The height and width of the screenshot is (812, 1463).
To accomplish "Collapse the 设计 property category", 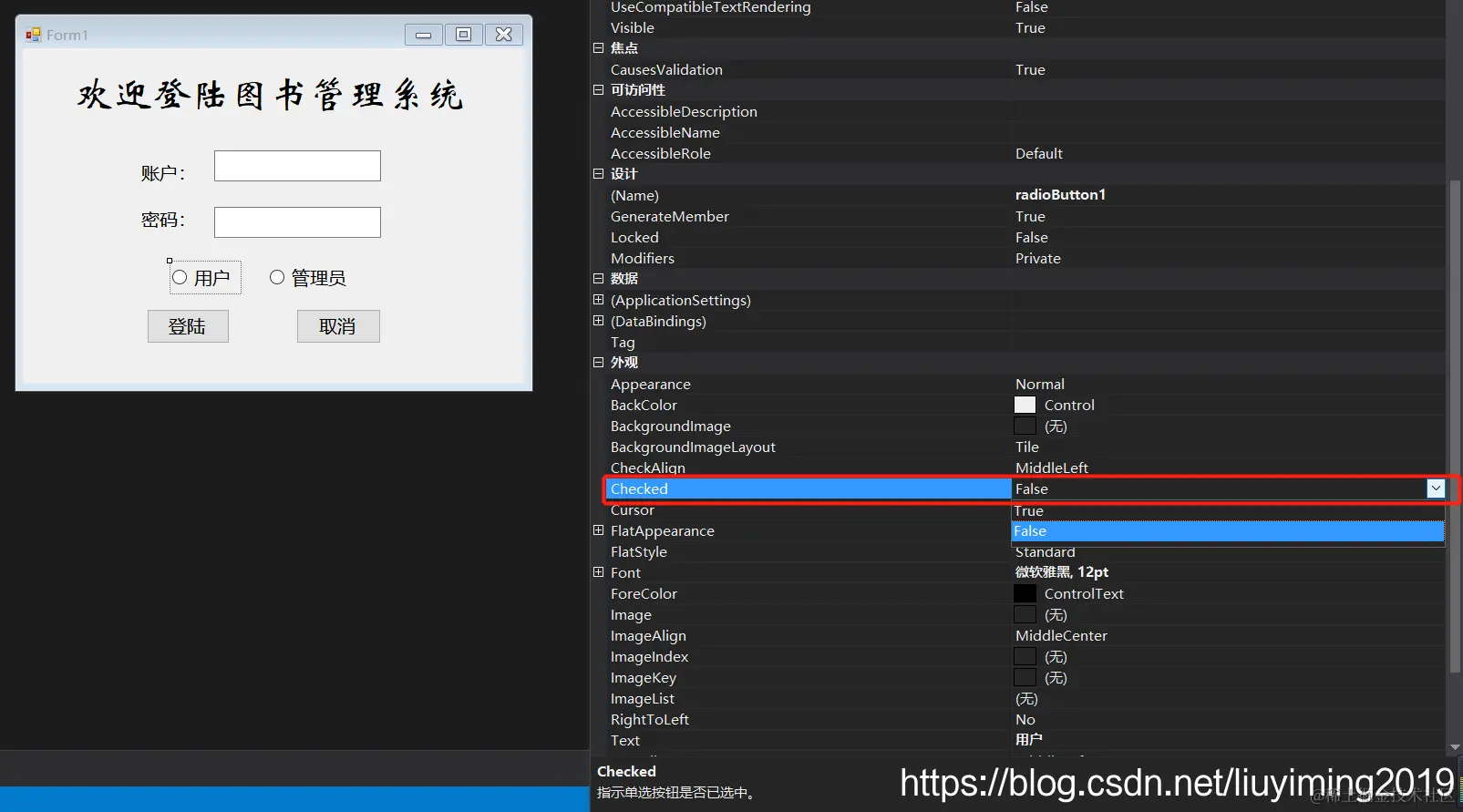I will pos(598,174).
